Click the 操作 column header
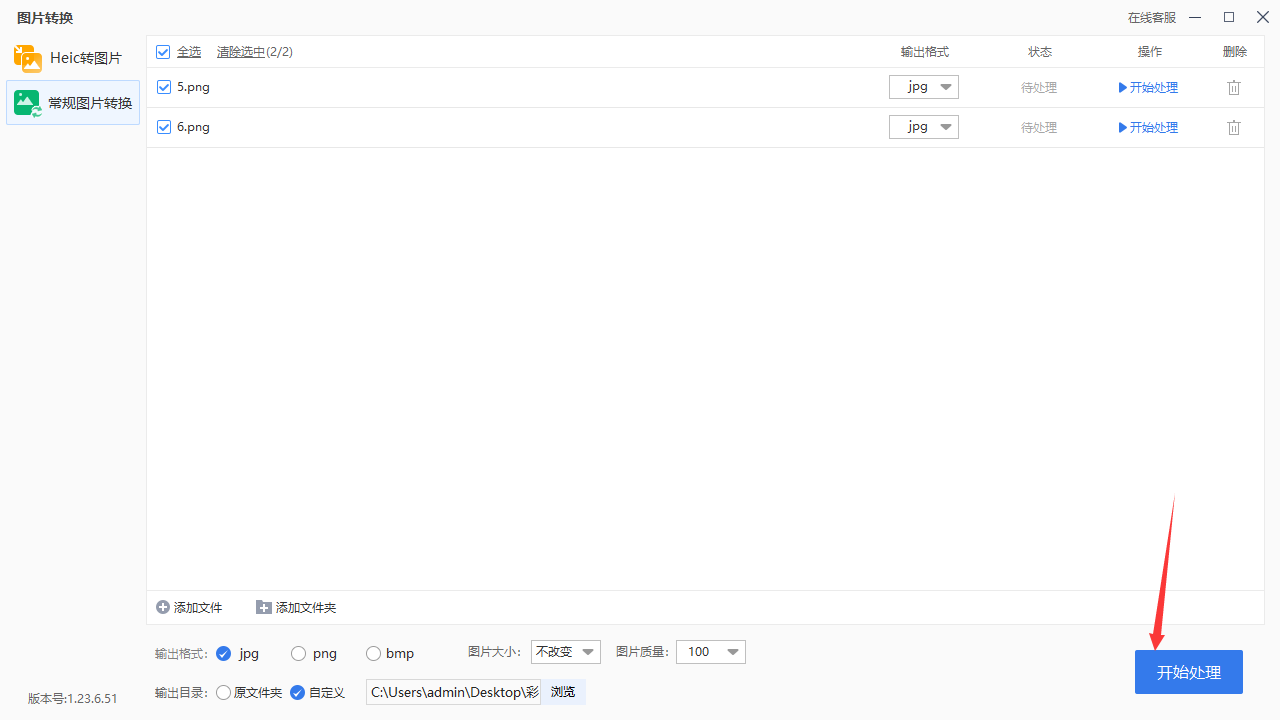The width and height of the screenshot is (1280, 720). click(x=1150, y=52)
